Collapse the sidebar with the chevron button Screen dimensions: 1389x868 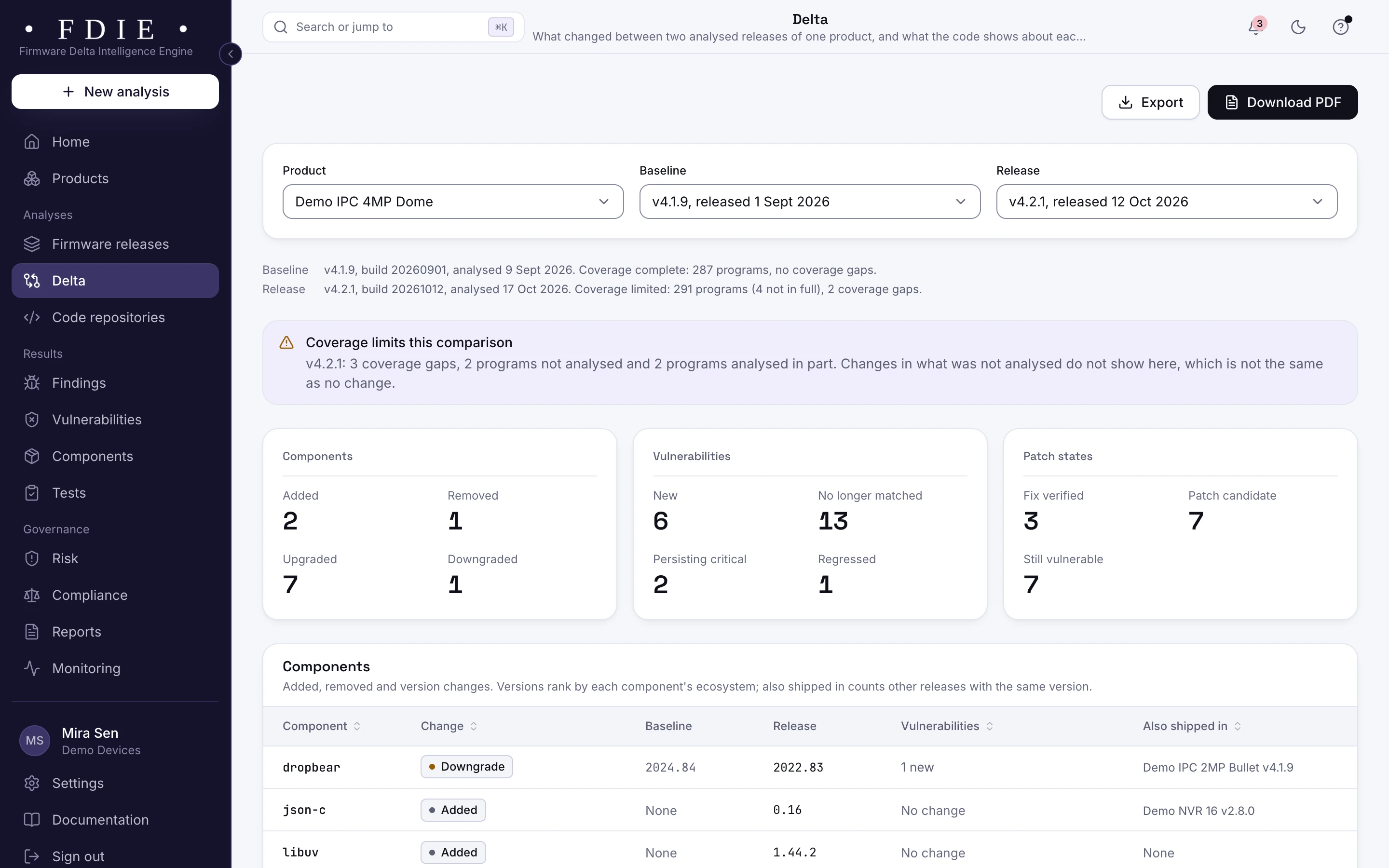tap(231, 54)
